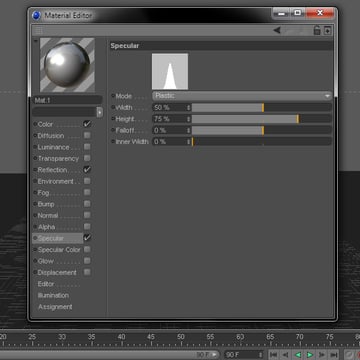Select the Environment channel label

click(x=56, y=181)
